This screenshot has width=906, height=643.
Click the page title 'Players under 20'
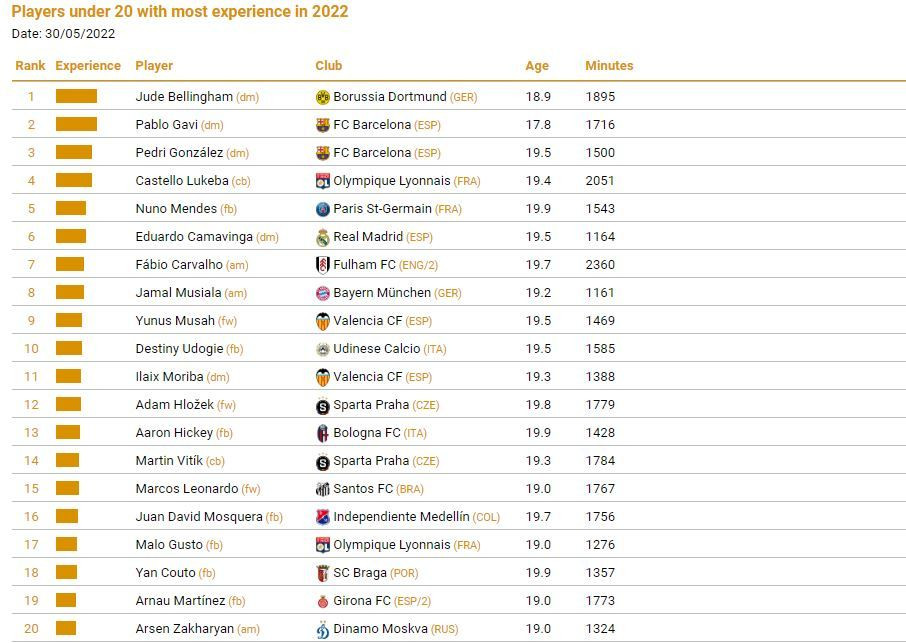(x=180, y=12)
